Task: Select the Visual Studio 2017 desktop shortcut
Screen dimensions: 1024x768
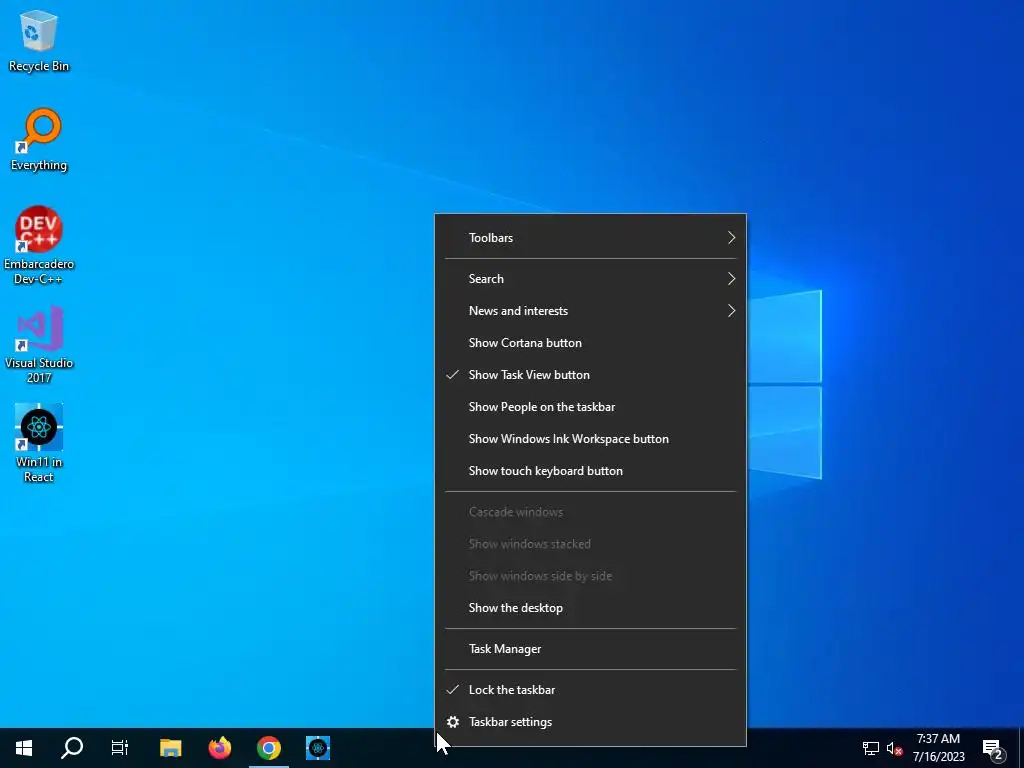Action: coord(39,345)
